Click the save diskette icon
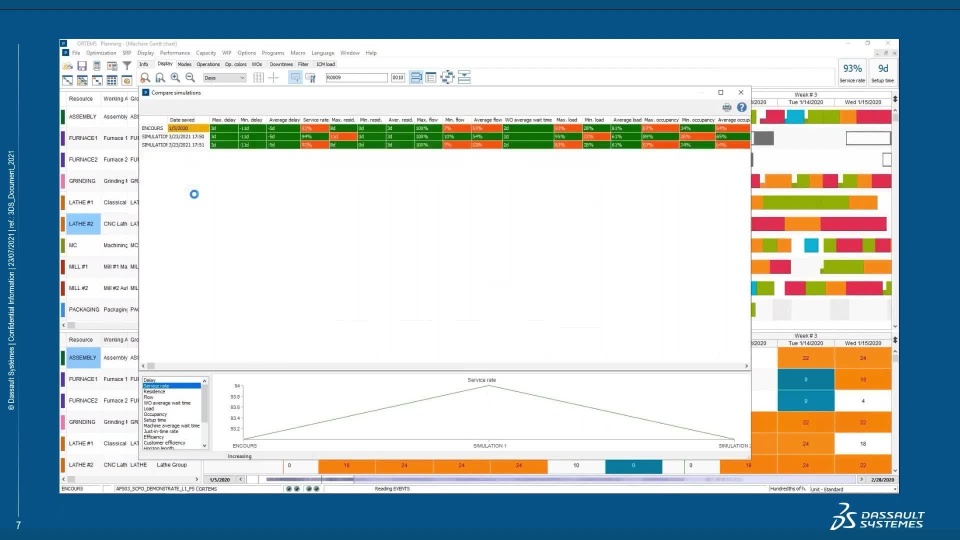This screenshot has height=540, width=960. click(x=82, y=66)
